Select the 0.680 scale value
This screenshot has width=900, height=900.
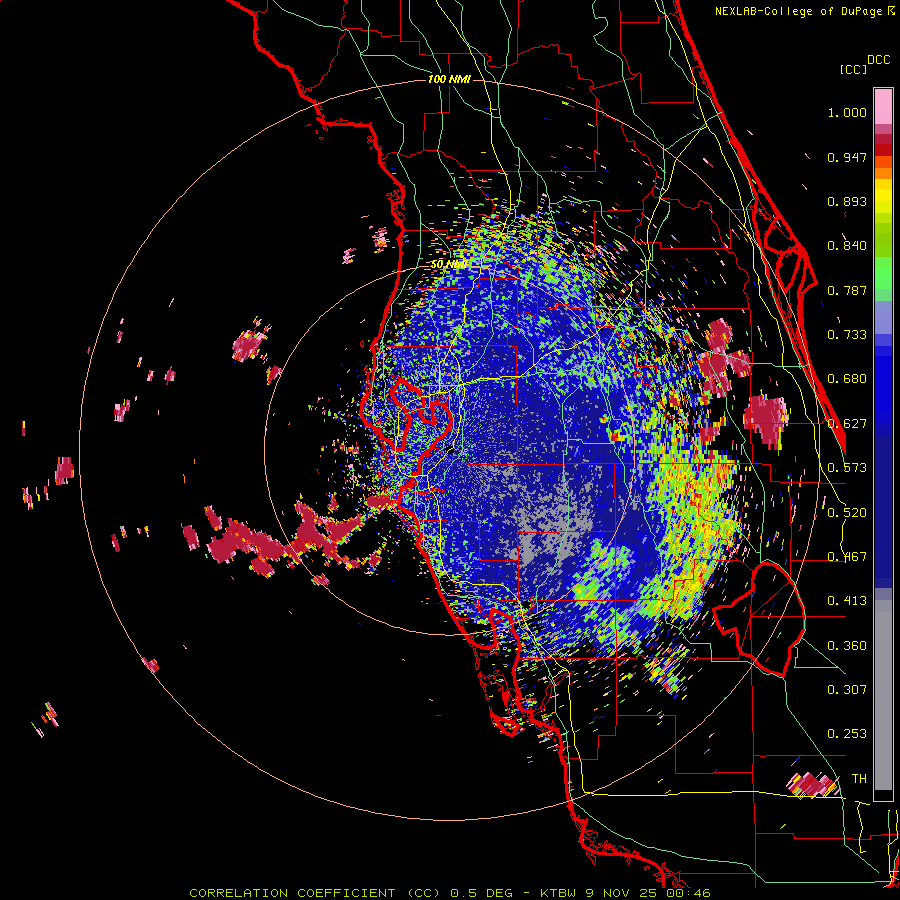pyautogui.click(x=847, y=379)
